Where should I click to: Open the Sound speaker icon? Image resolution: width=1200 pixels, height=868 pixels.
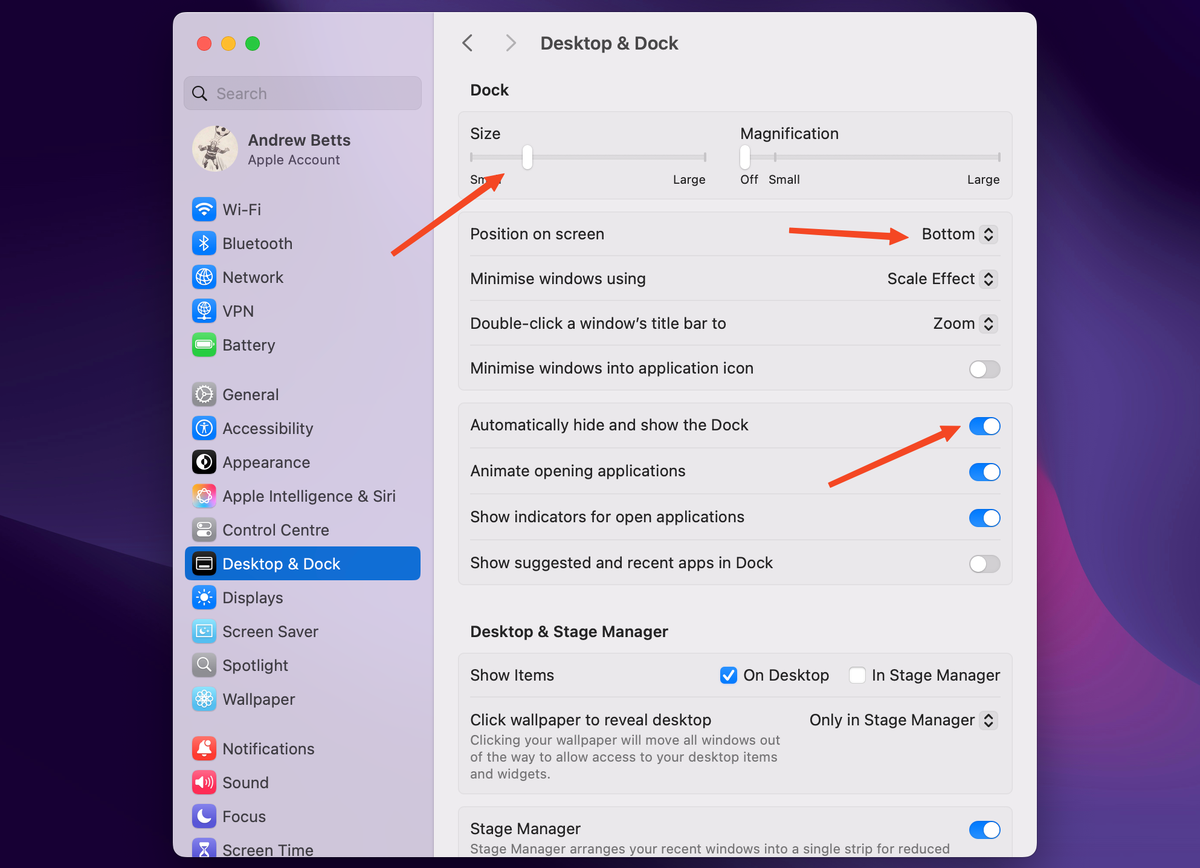coord(204,782)
